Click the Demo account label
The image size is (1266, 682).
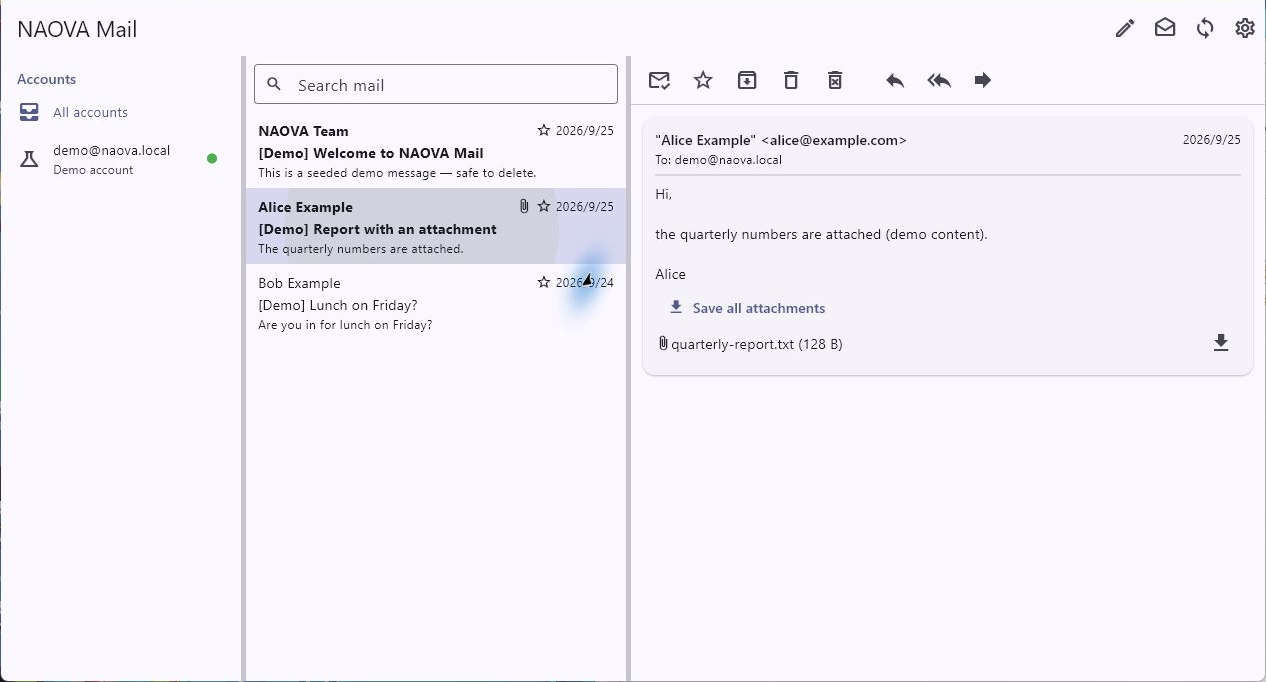pyautogui.click(x=93, y=170)
